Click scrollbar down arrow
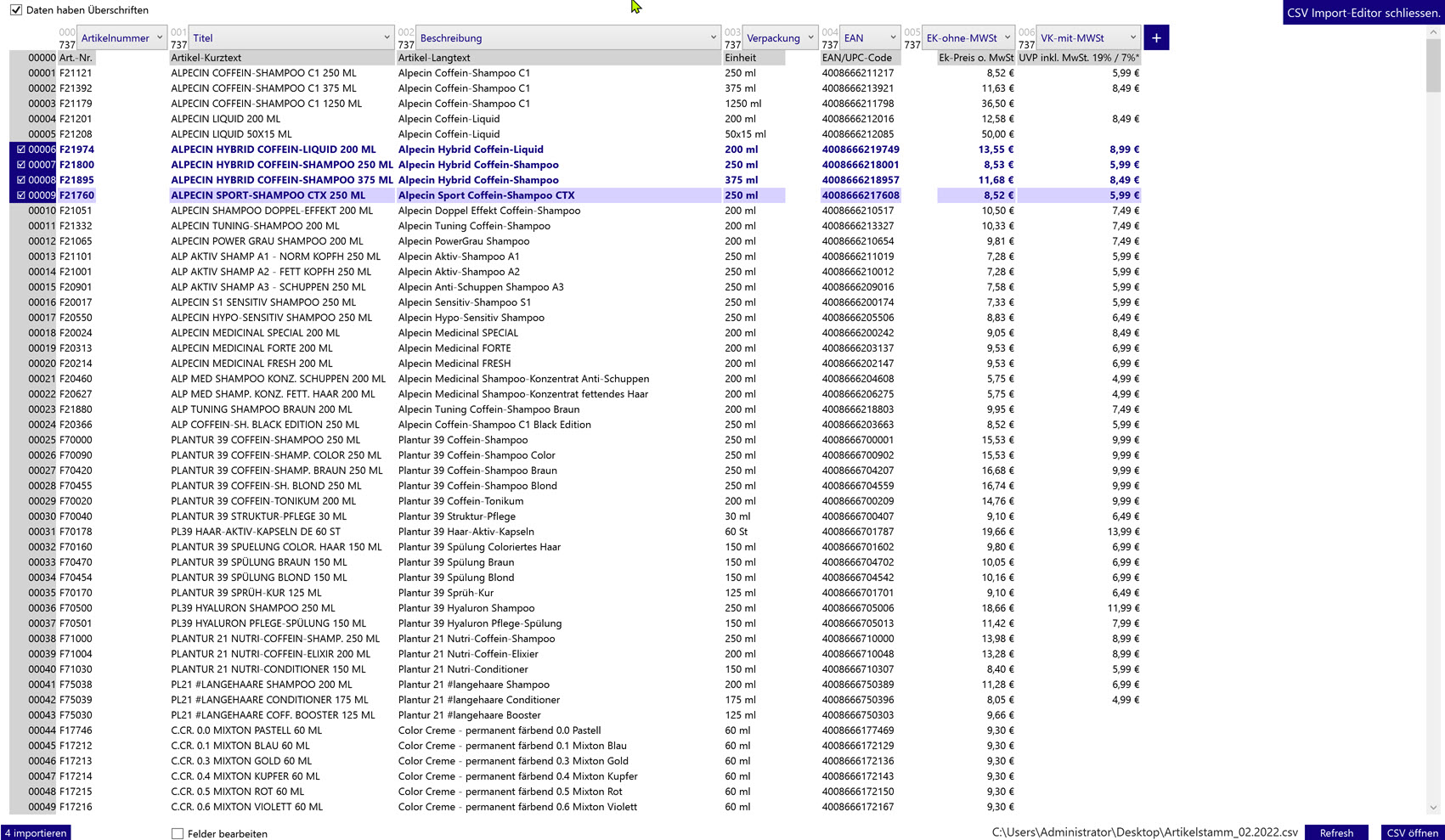Screen dimensions: 1445x840 [x=1434, y=808]
